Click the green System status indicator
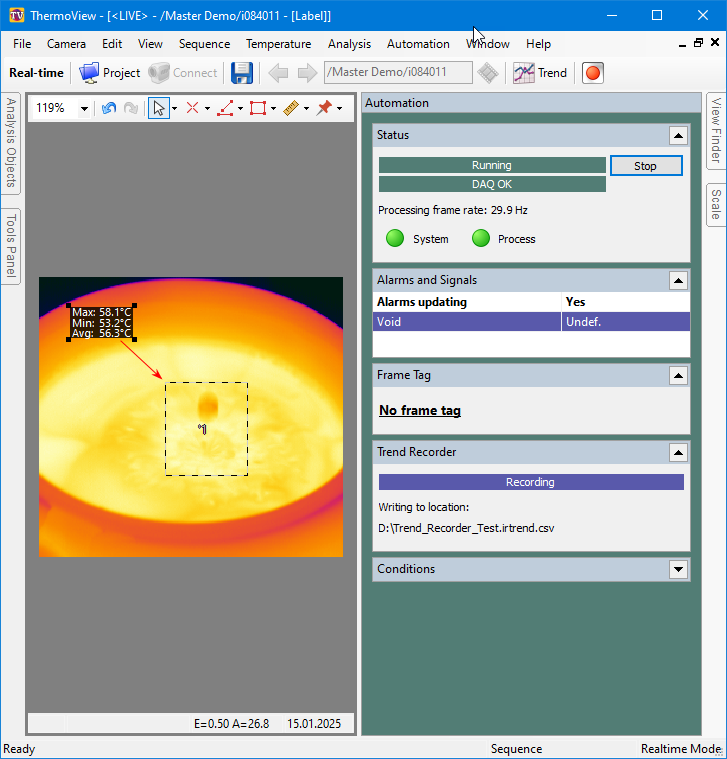Viewport: 727px width, 759px height. (x=395, y=239)
